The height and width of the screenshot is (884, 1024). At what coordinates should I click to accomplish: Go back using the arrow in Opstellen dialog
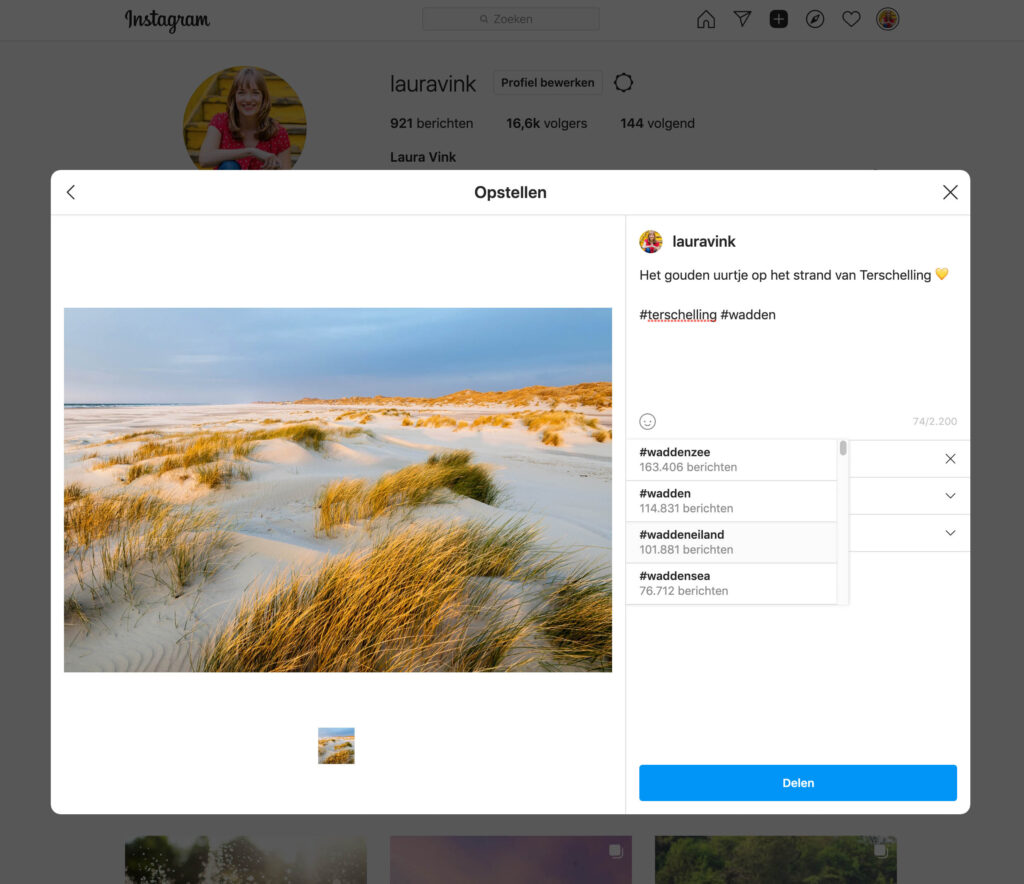pyautogui.click(x=70, y=192)
